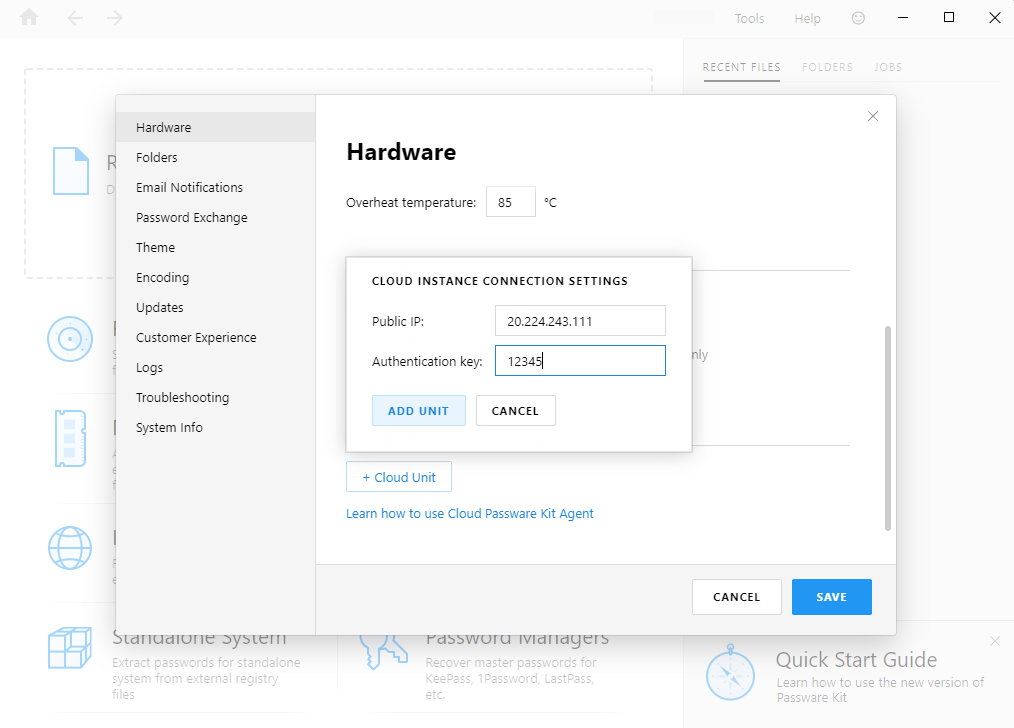Click the Standalone System heading
Image resolution: width=1014 pixels, height=728 pixels.
tap(199, 637)
